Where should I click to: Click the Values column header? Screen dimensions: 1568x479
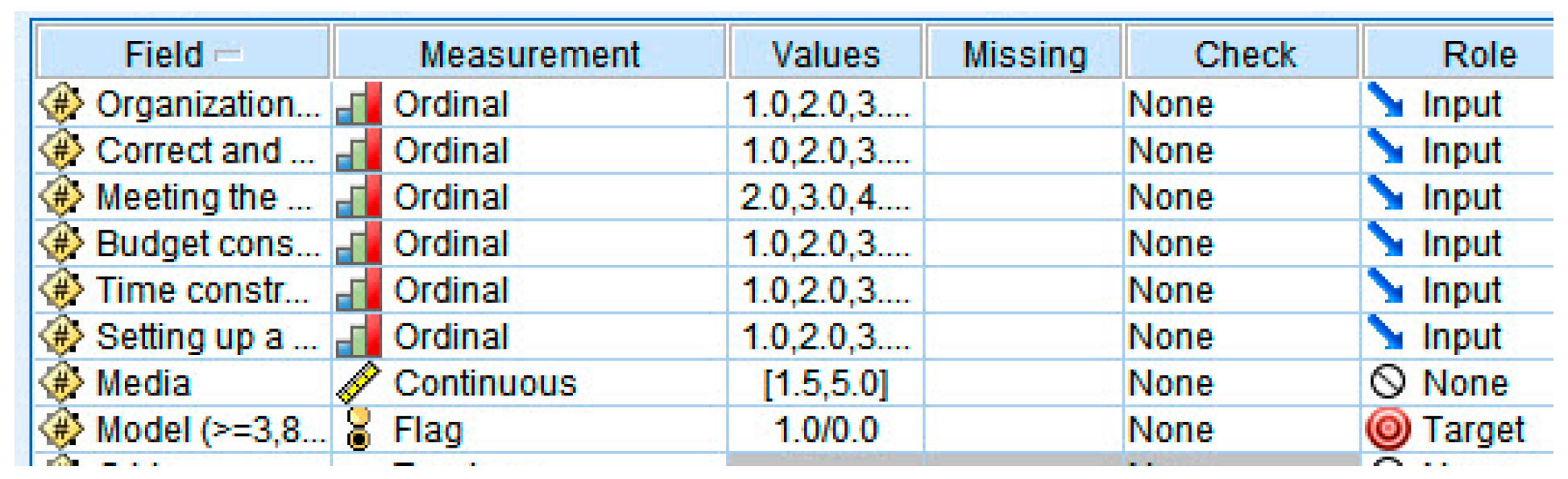point(825,54)
